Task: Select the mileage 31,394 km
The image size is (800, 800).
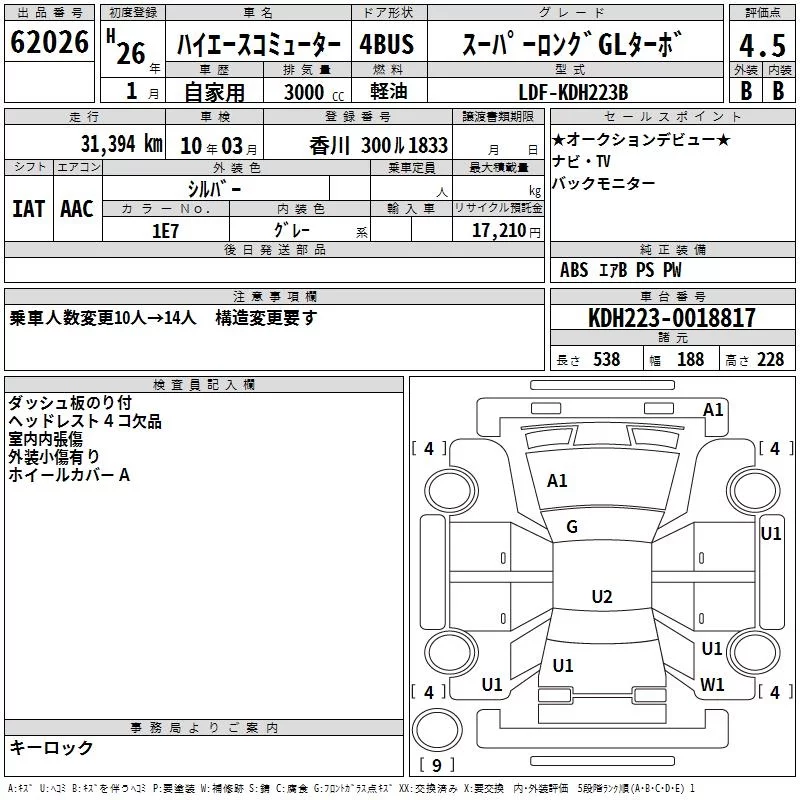Action: (x=122, y=144)
